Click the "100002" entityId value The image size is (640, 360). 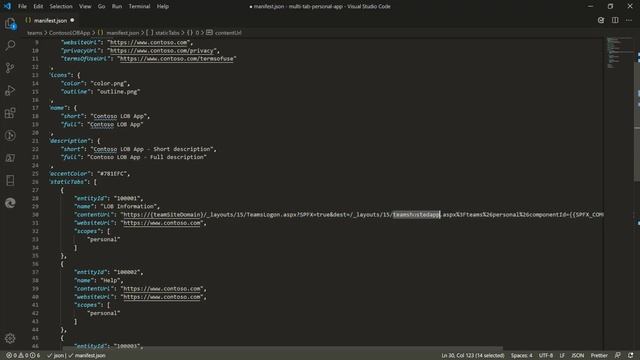[128, 272]
